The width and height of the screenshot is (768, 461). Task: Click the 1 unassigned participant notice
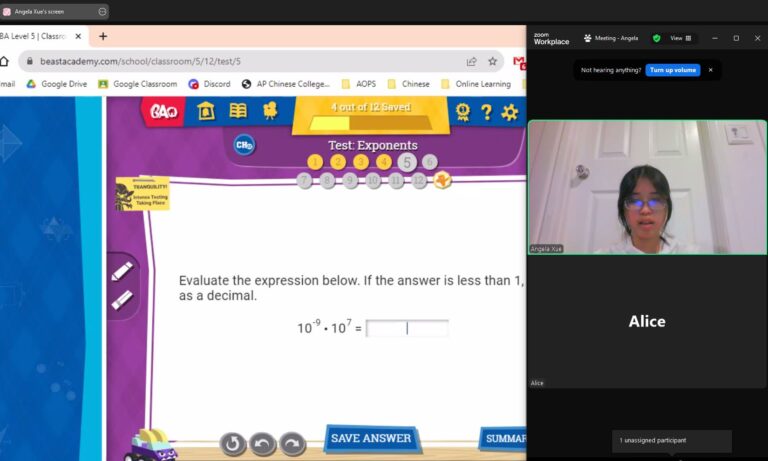[672, 440]
